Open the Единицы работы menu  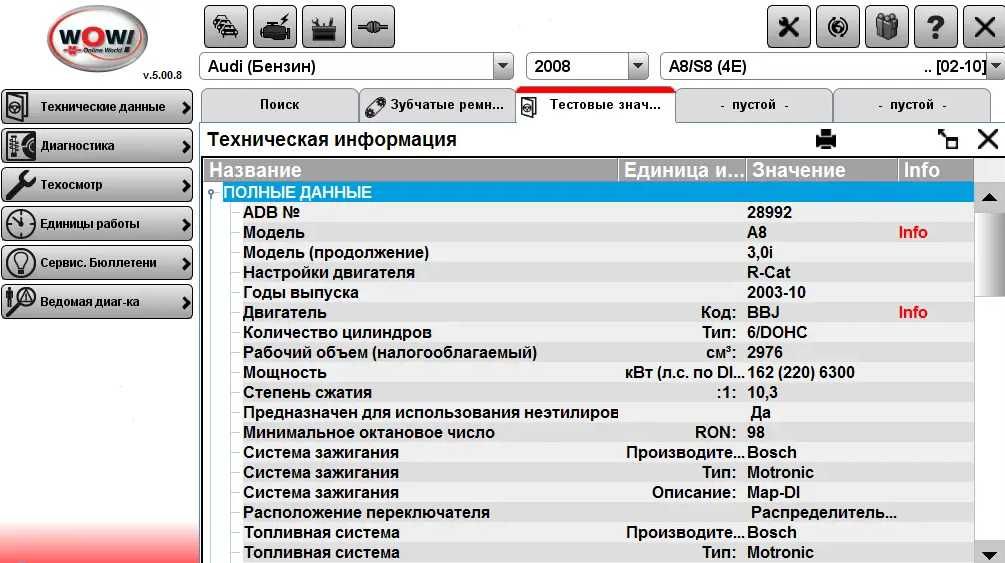point(97,224)
